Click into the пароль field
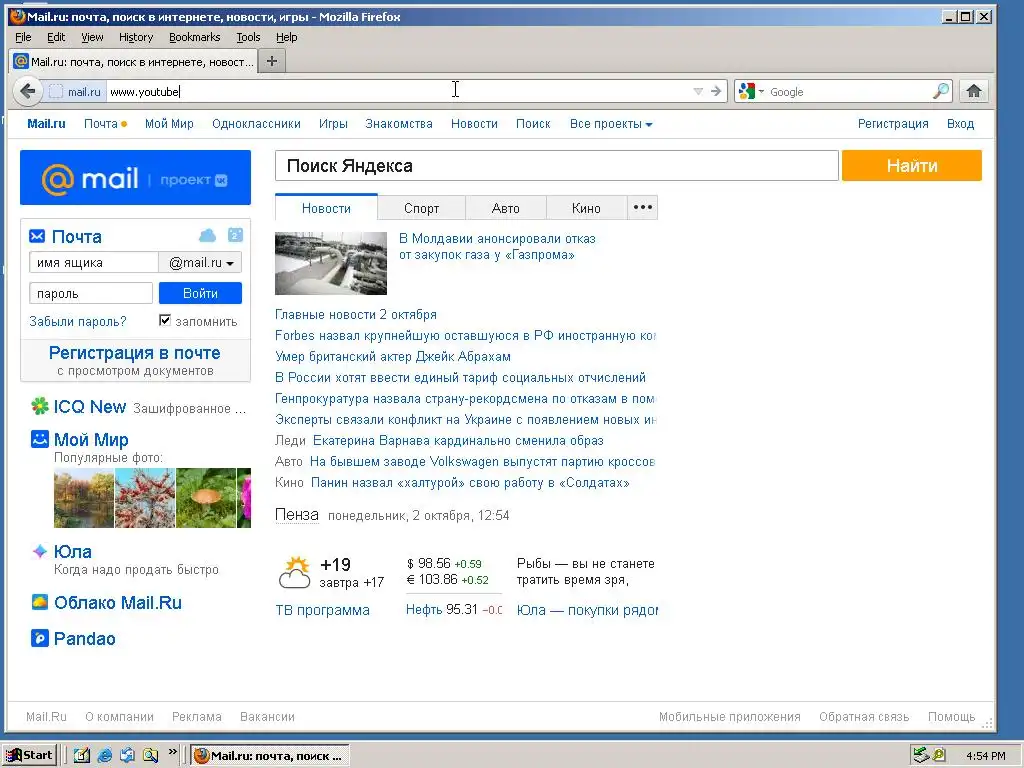This screenshot has width=1024, height=768. click(91, 293)
